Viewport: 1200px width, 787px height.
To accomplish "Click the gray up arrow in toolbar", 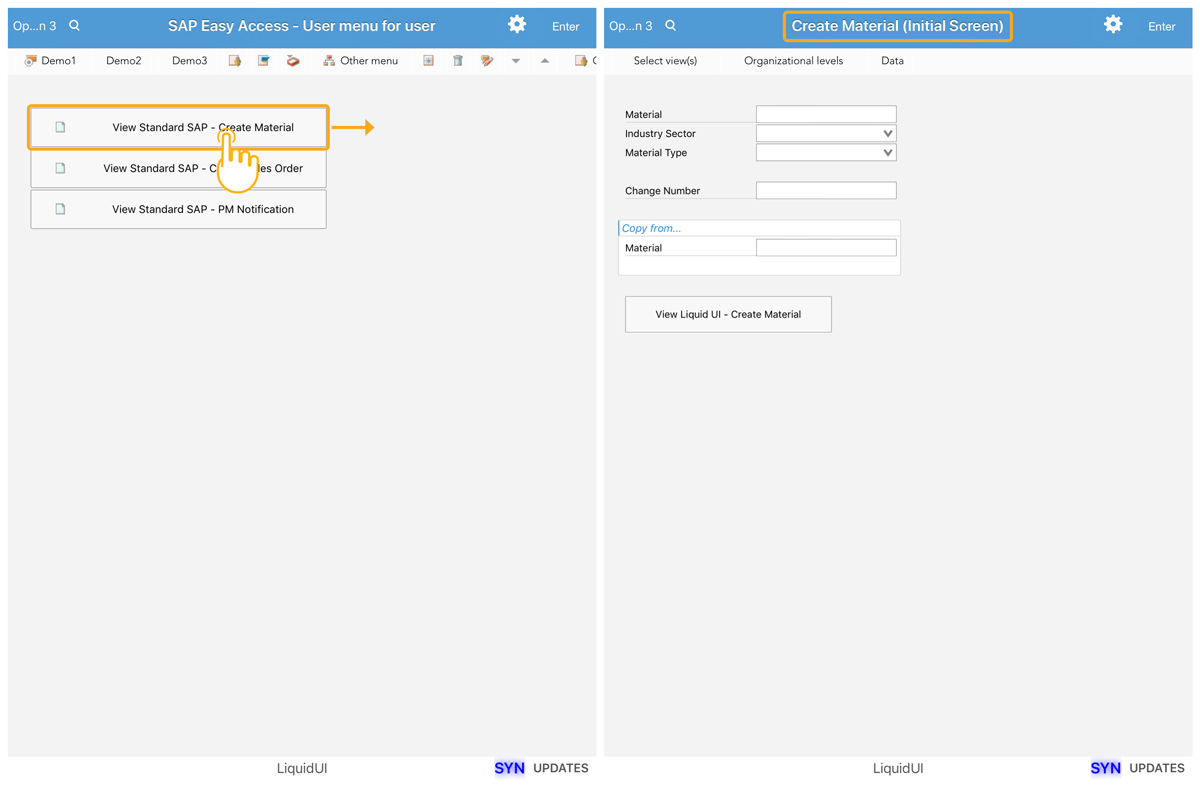I will pos(545,61).
